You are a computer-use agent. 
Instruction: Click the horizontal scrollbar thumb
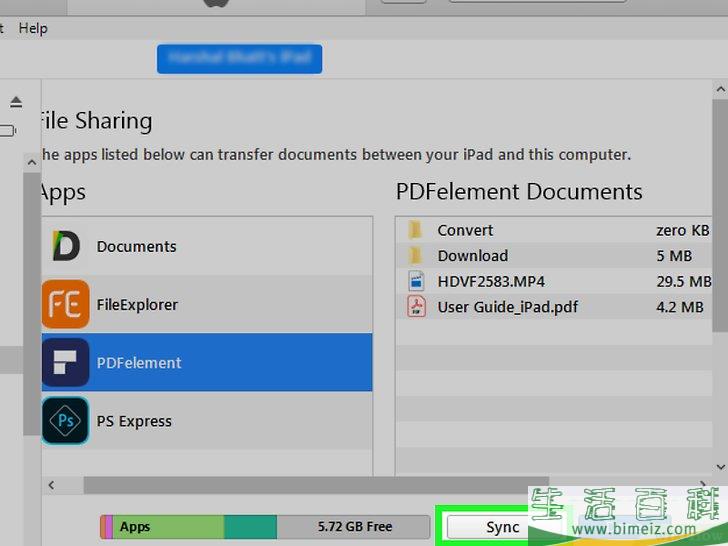316,485
